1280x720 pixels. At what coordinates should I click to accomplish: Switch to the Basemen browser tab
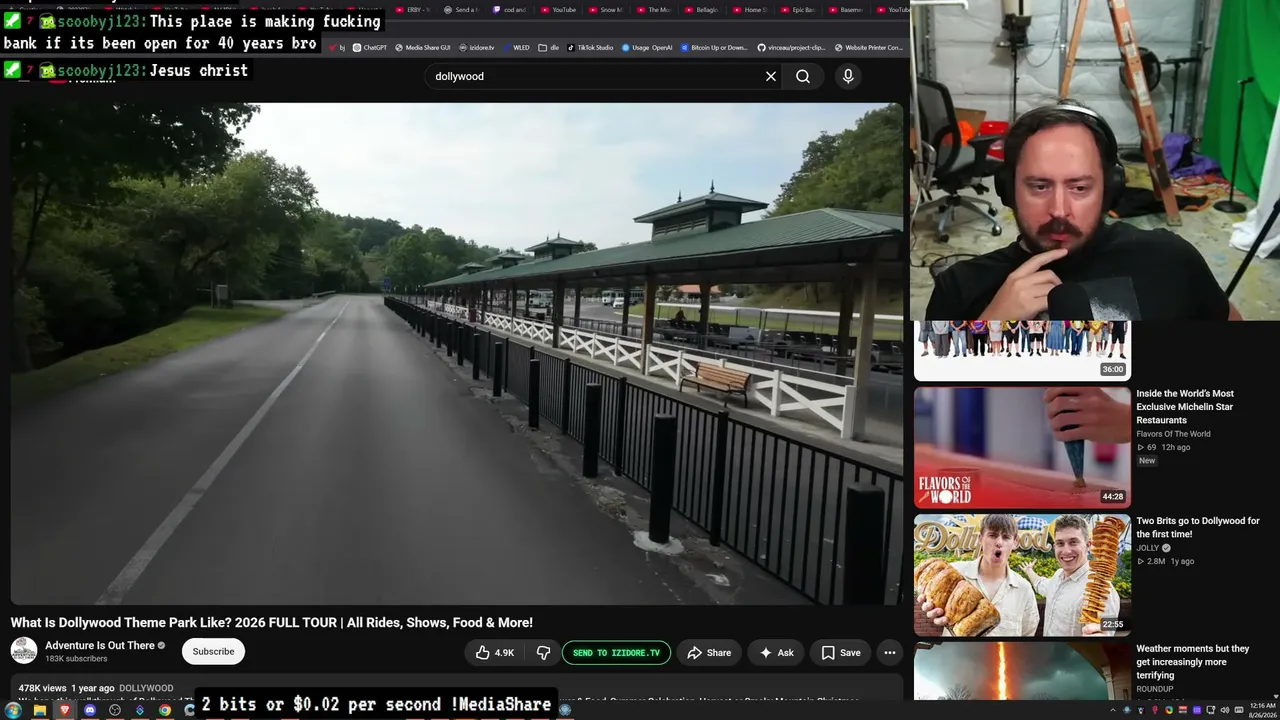846,10
